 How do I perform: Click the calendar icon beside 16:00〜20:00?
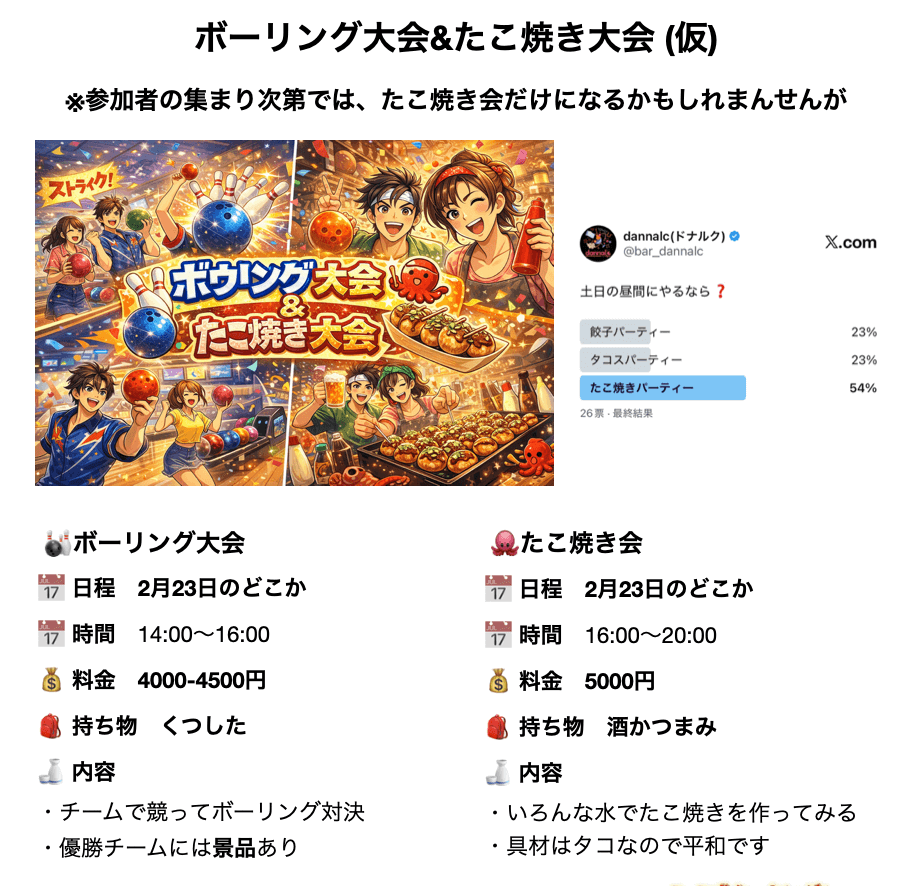click(498, 635)
